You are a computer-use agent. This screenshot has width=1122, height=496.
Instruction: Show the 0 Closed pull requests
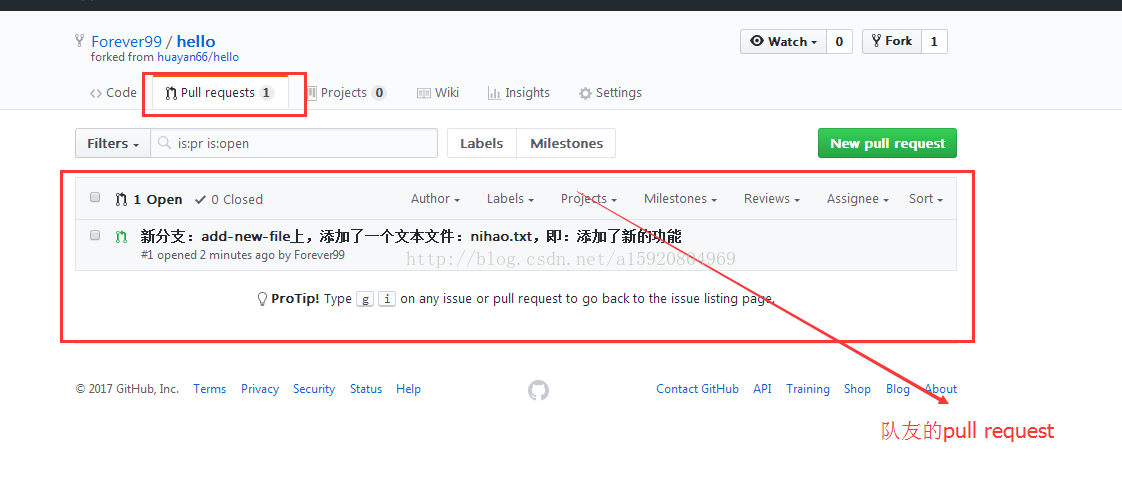pos(229,200)
